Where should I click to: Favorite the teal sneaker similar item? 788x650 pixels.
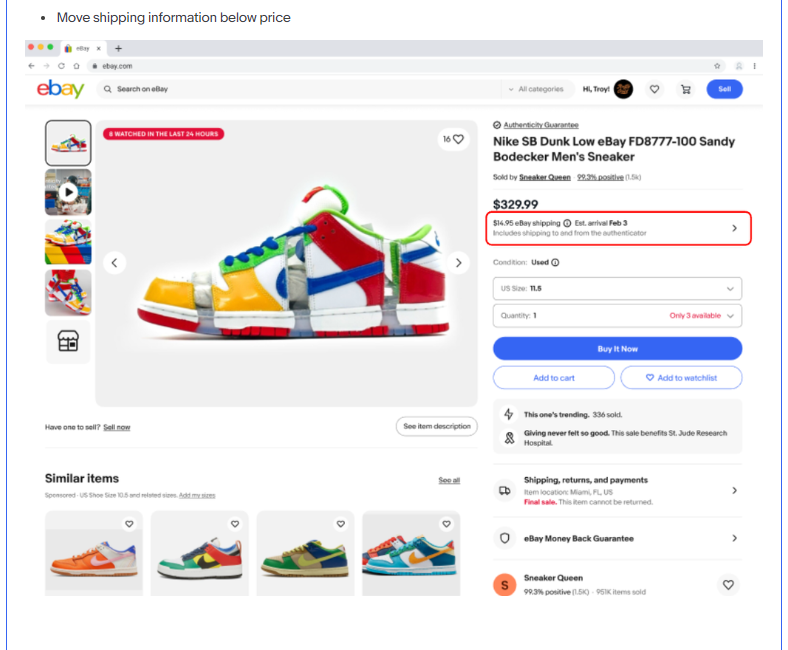pos(446,524)
